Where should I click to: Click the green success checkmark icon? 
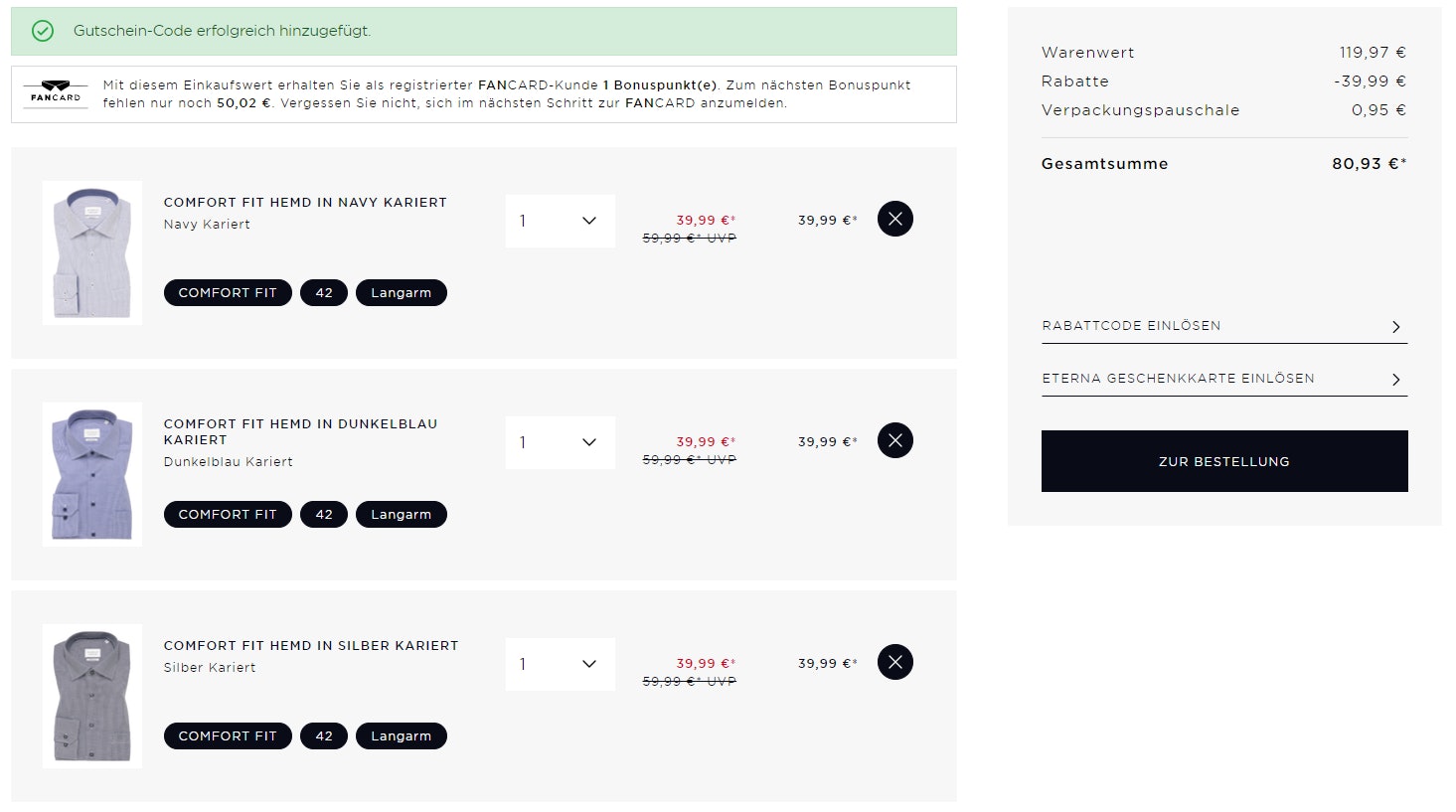pos(43,31)
